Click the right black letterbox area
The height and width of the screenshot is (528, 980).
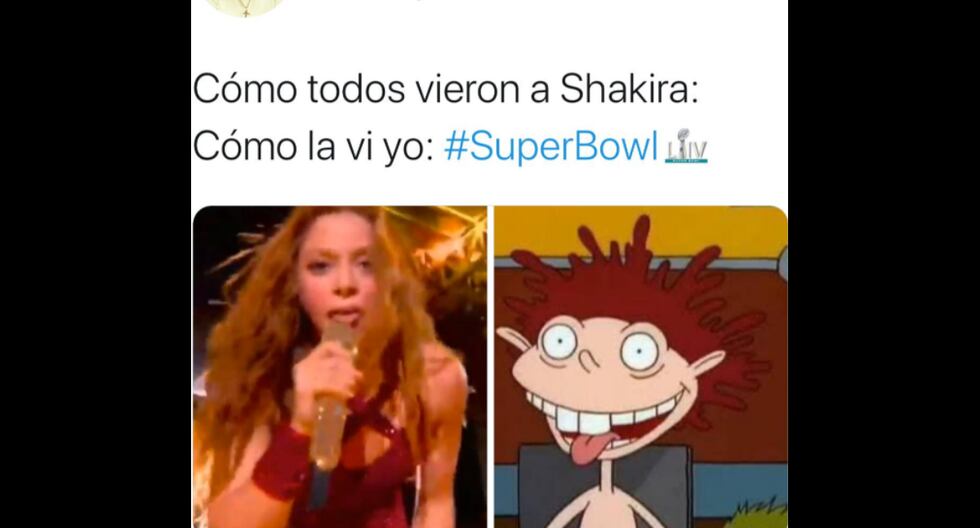[x=884, y=264]
